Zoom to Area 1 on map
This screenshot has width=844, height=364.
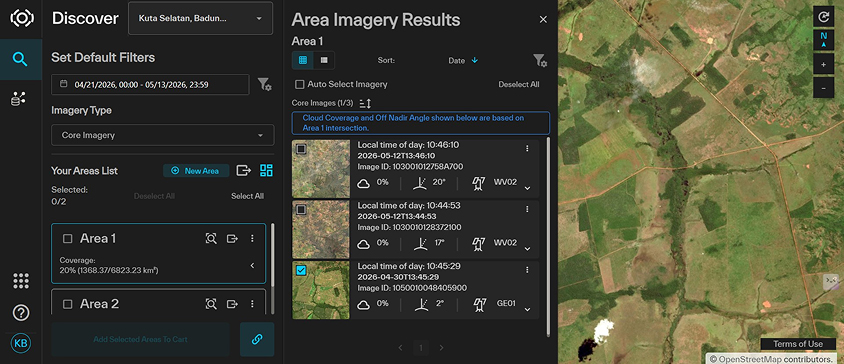point(211,239)
